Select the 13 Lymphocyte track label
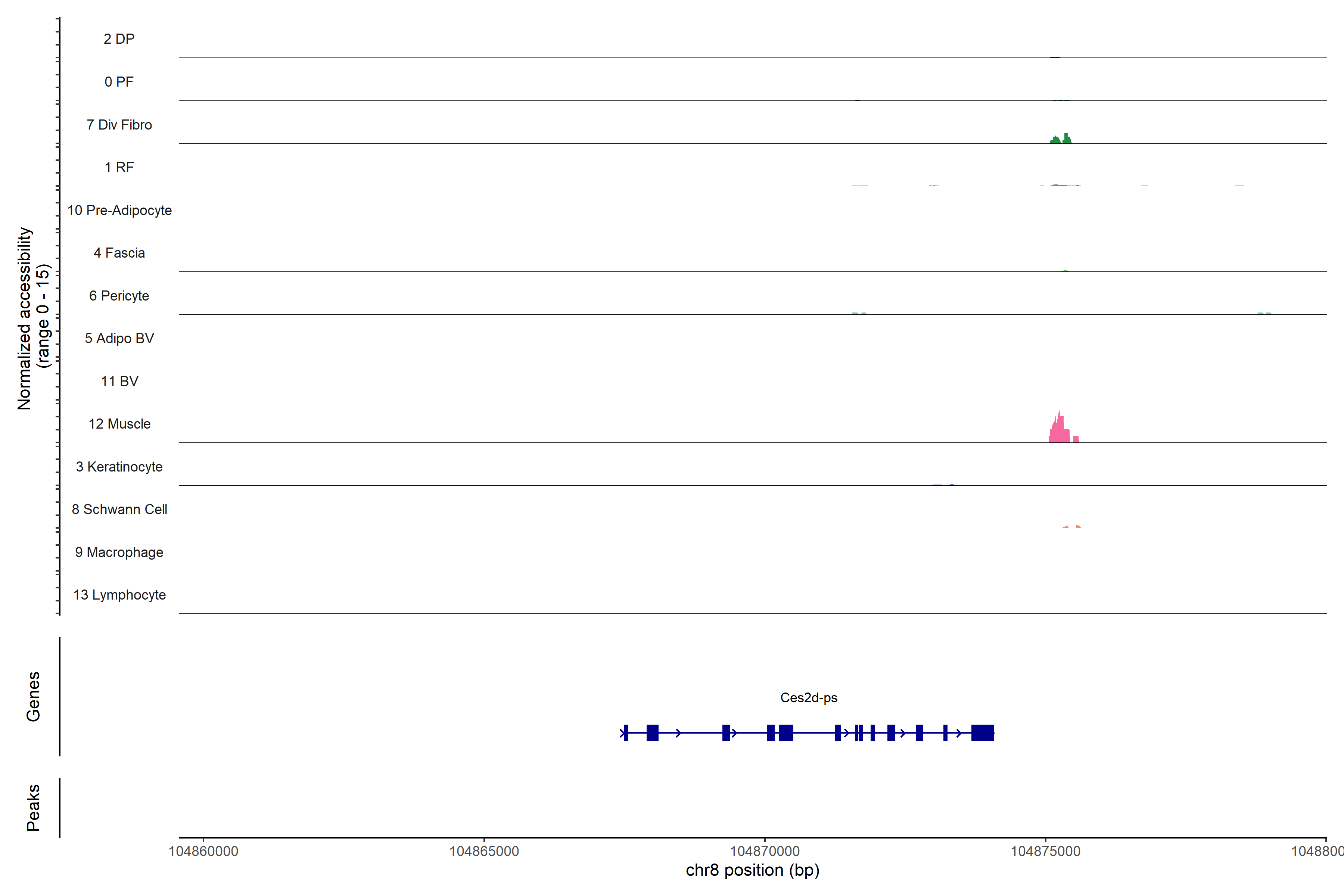 tap(119, 595)
